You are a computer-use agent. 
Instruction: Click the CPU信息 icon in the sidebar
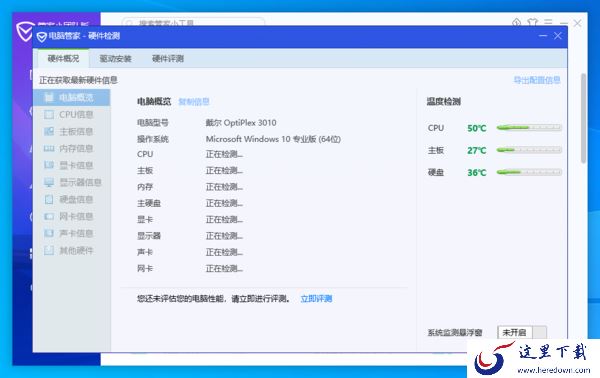click(49, 114)
